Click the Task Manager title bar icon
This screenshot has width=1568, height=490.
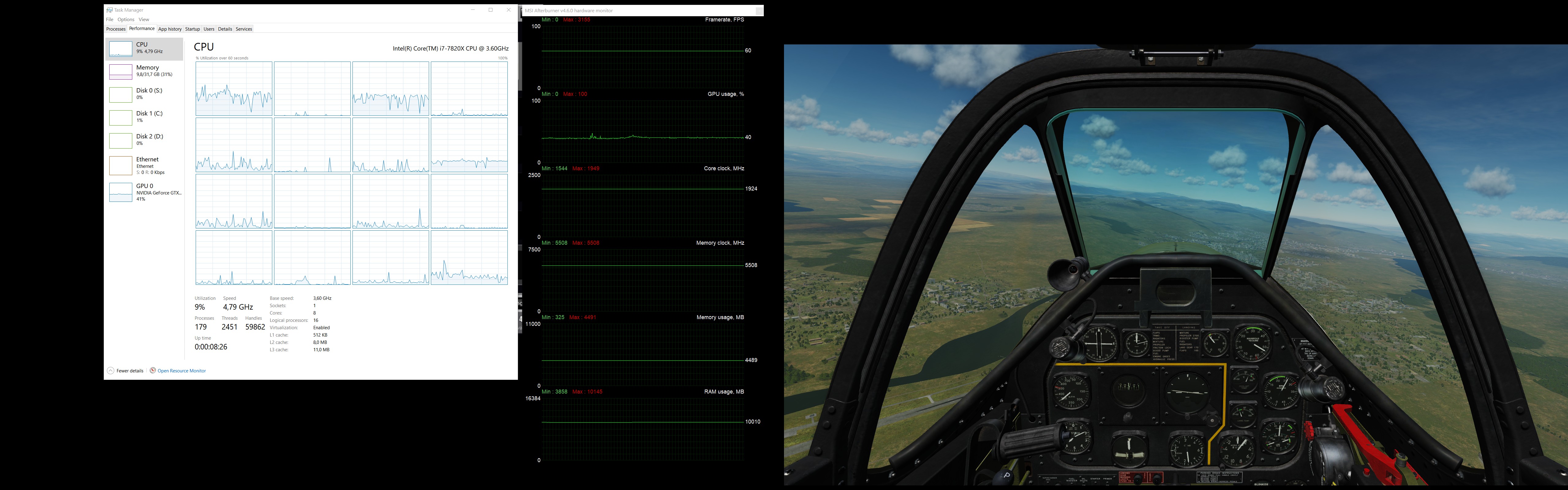110,10
